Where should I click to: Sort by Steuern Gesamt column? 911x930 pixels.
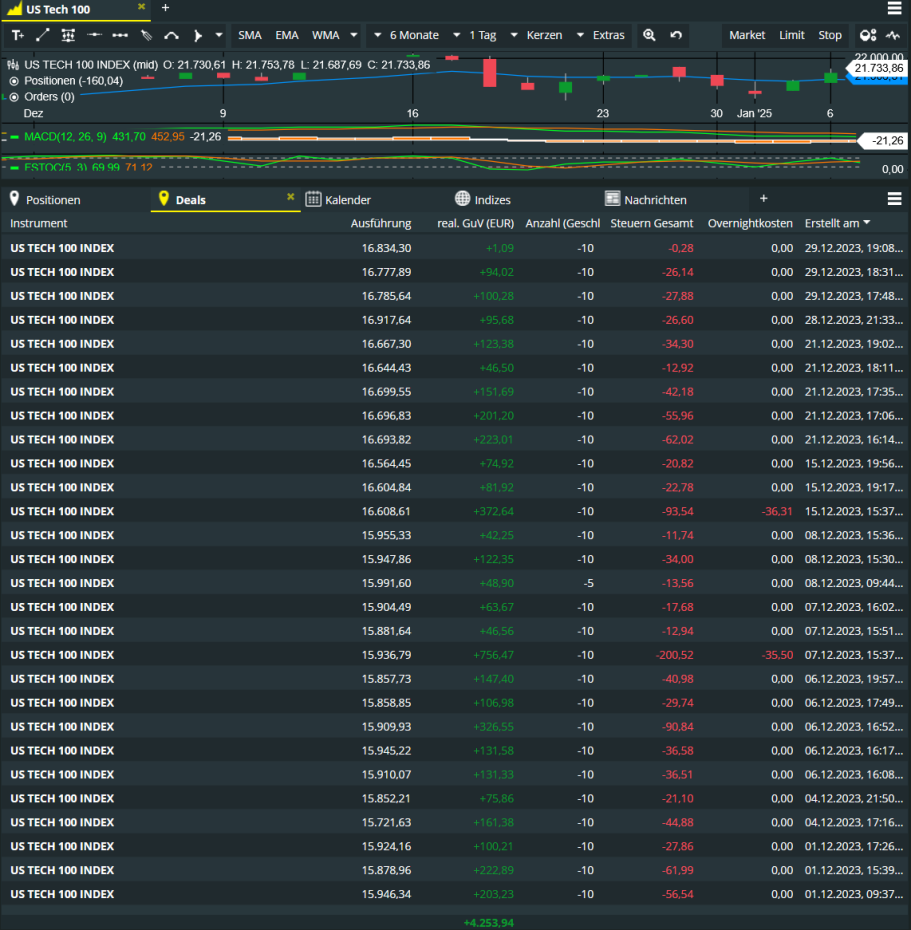point(652,224)
